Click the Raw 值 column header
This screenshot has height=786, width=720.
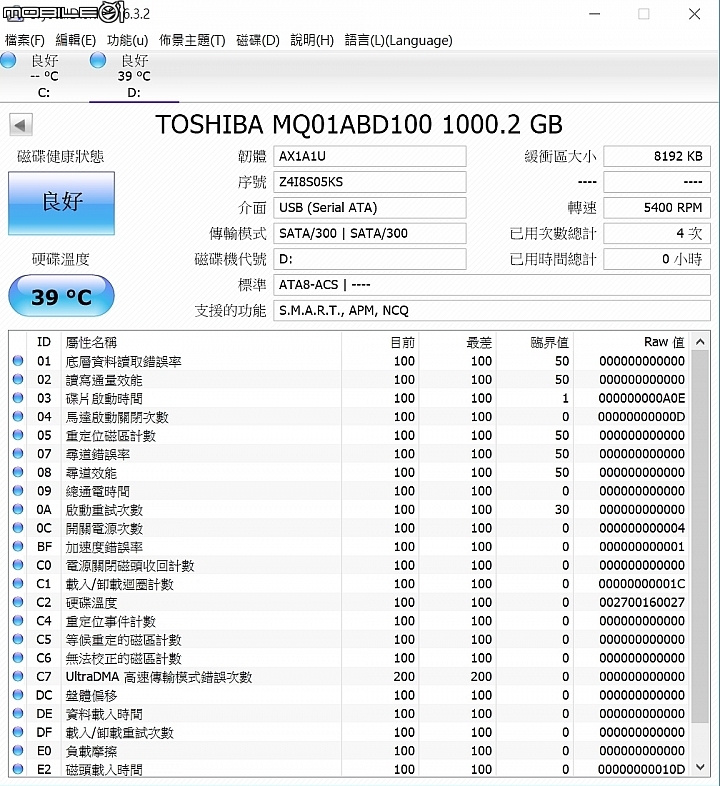(x=631, y=342)
